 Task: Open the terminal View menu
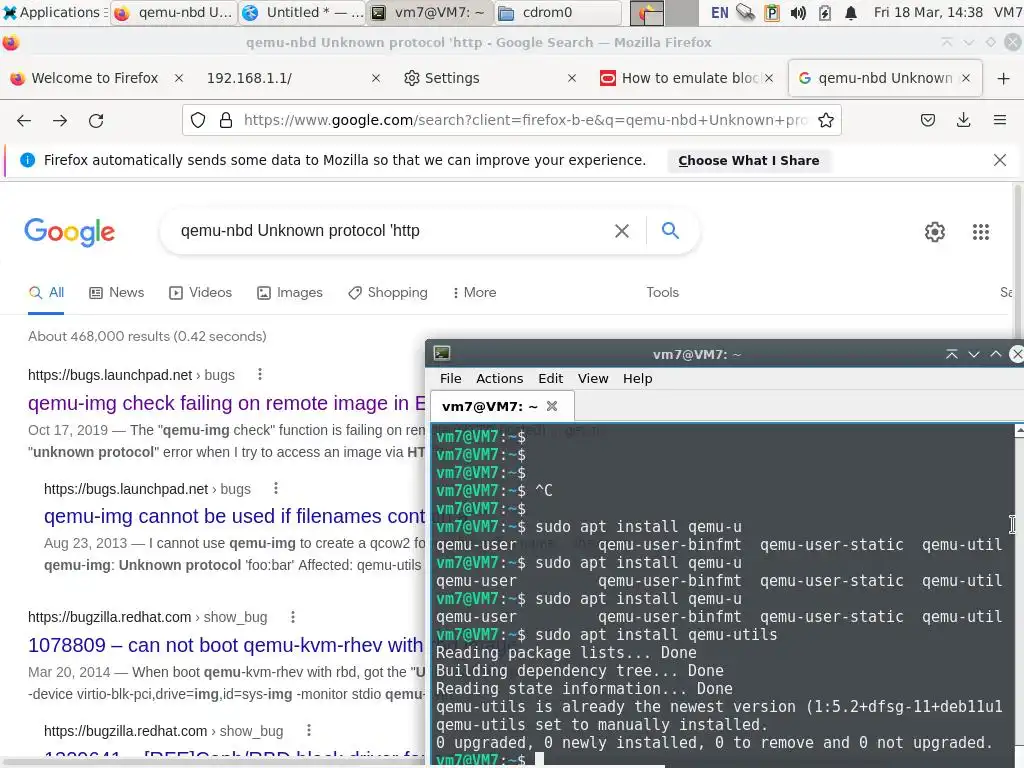coord(592,379)
